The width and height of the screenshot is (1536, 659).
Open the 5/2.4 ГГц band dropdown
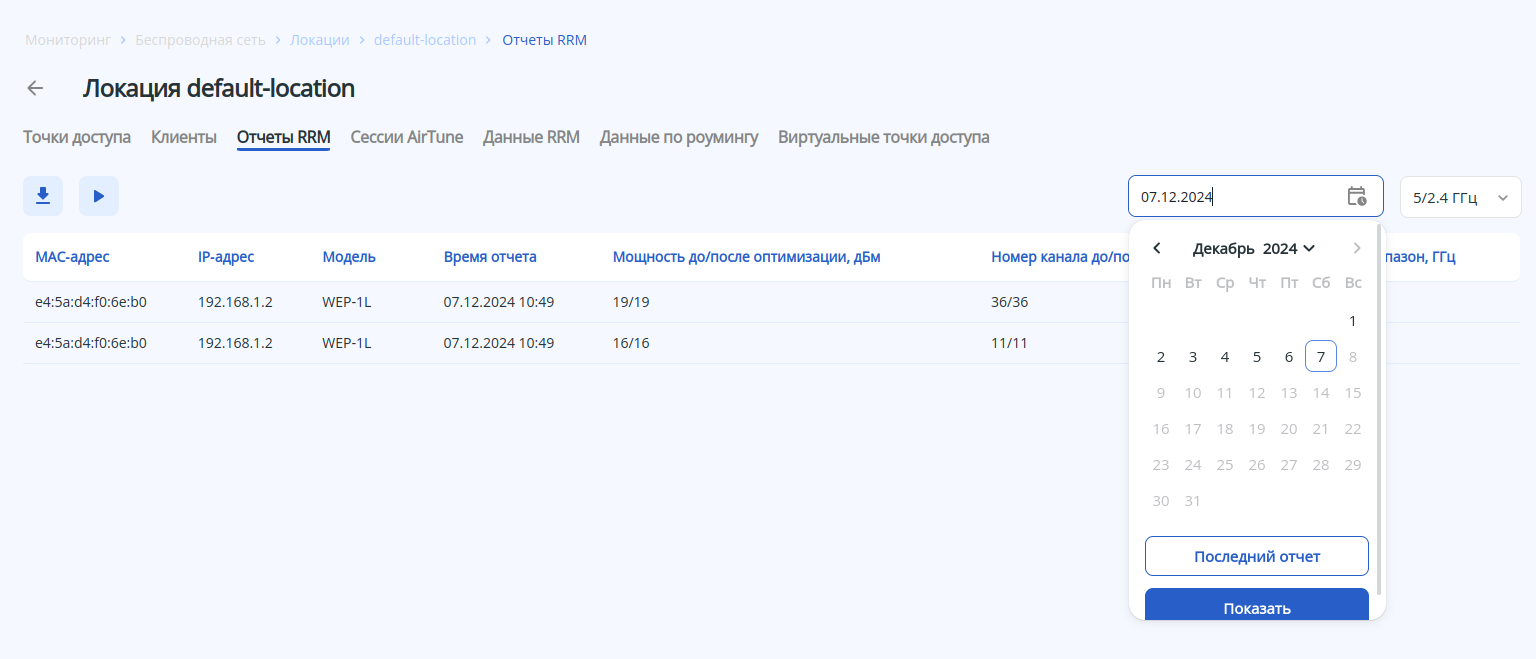[x=1460, y=197]
